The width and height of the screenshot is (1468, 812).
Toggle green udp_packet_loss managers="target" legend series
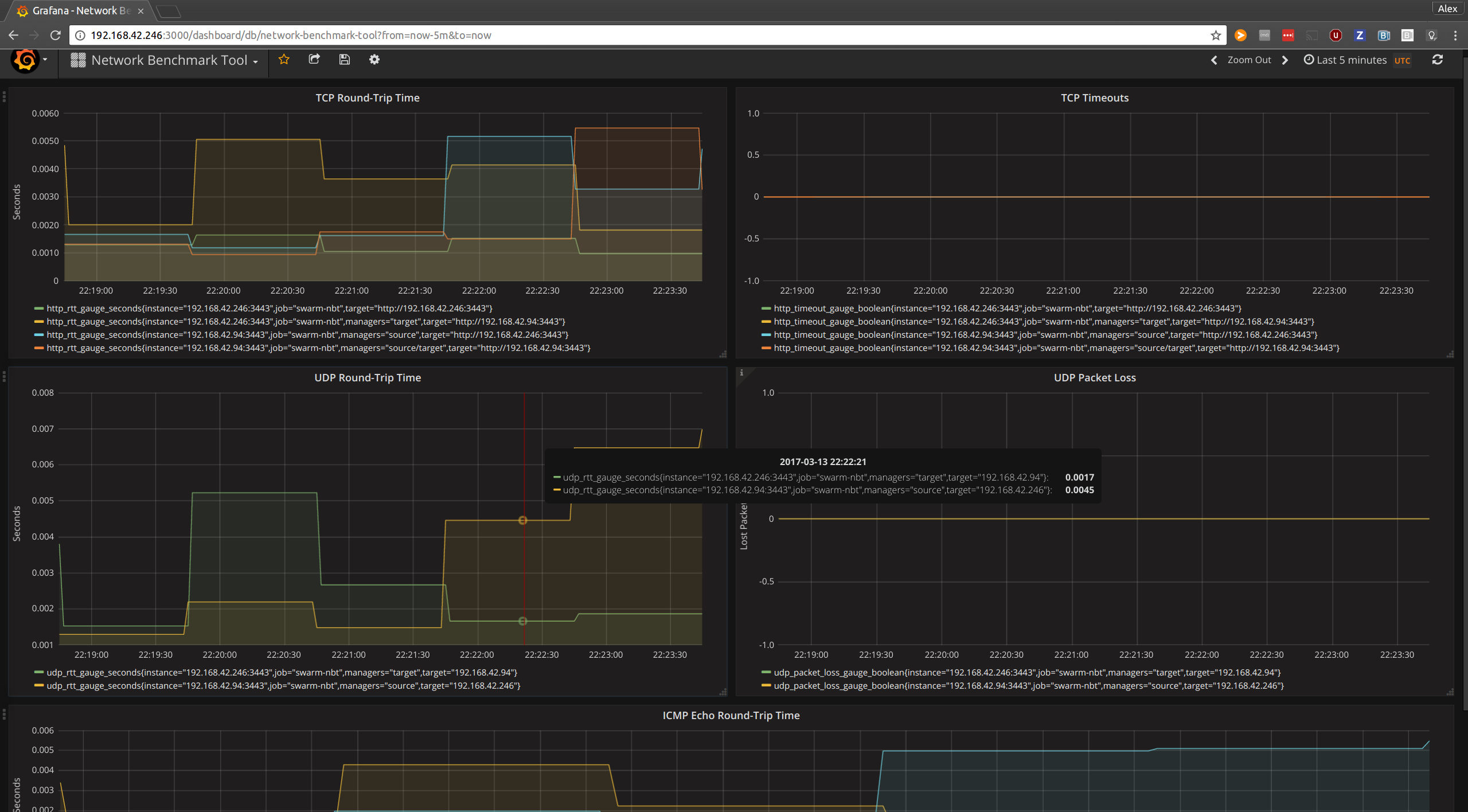click(1026, 673)
